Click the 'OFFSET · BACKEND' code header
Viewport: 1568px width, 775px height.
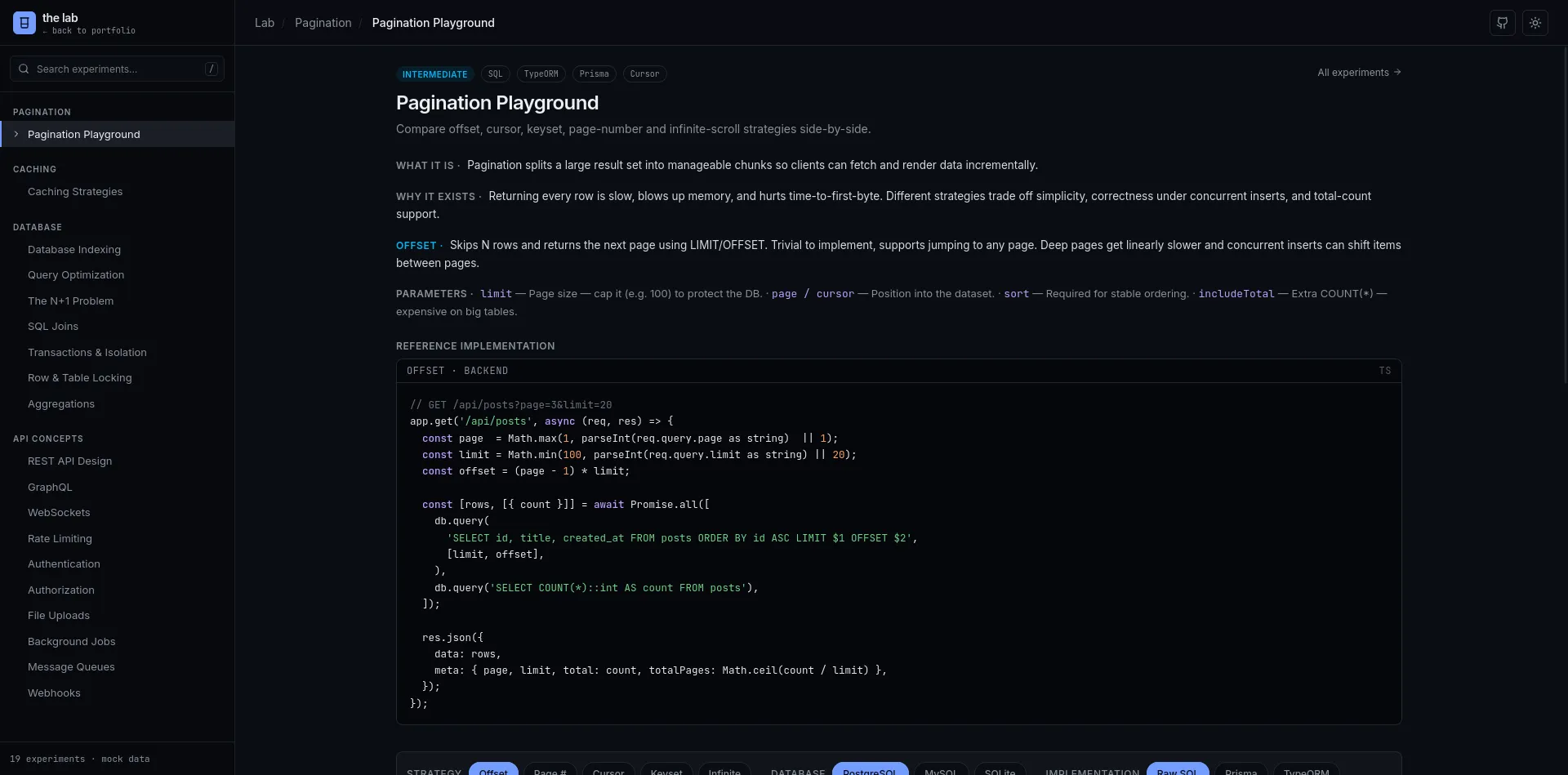(x=457, y=371)
